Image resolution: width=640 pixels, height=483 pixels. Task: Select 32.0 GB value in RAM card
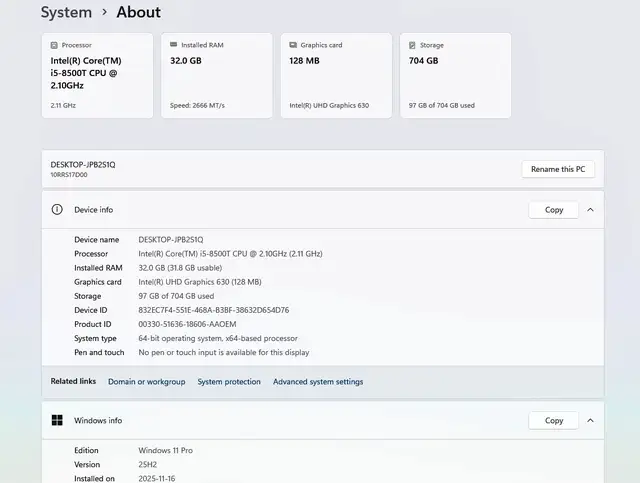[x=186, y=61]
